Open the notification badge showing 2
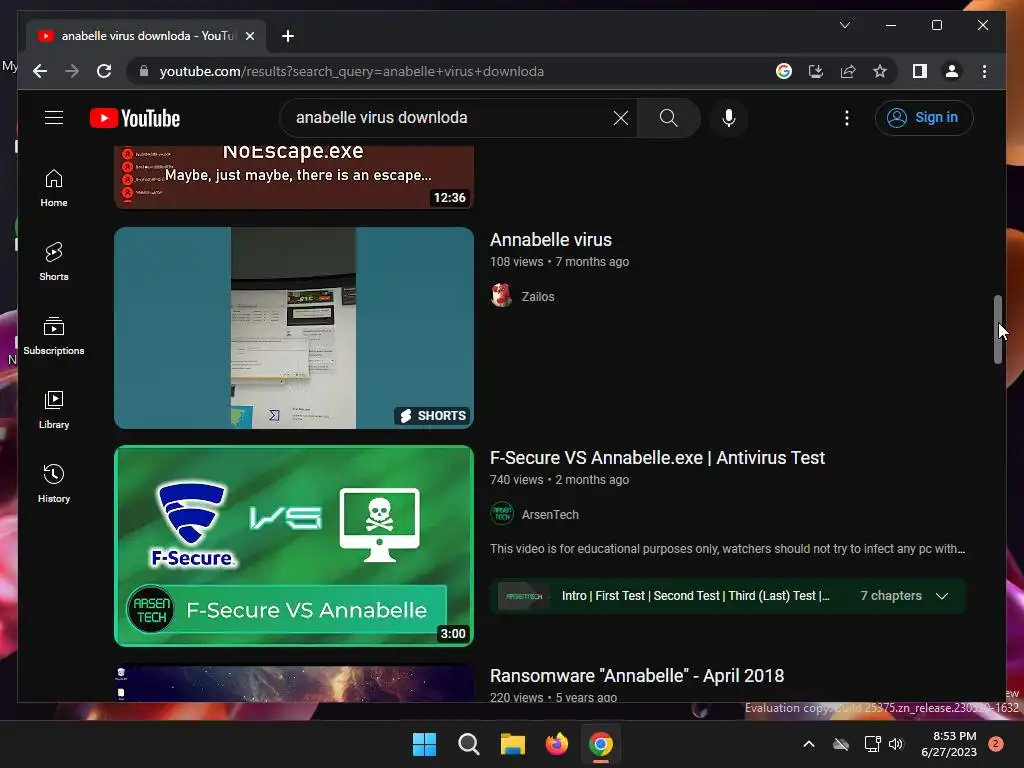This screenshot has height=768, width=1024. point(996,744)
